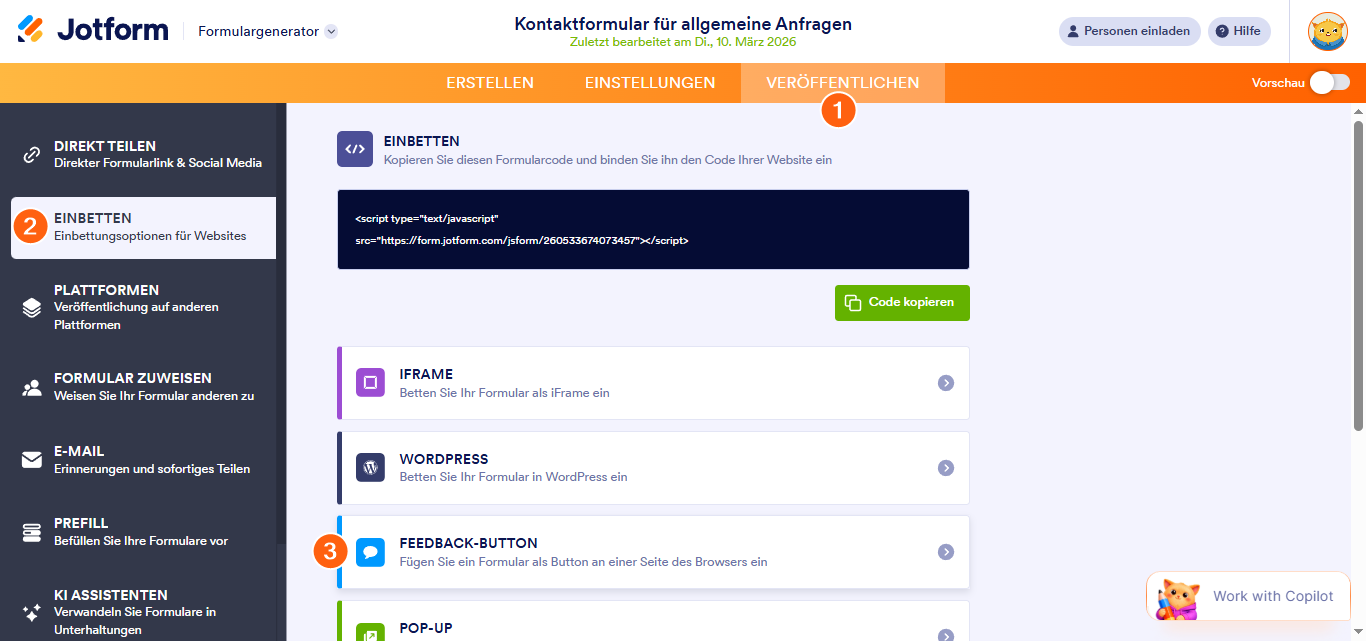1366x641 pixels.
Task: Click the Personen einladen button
Action: [1129, 31]
